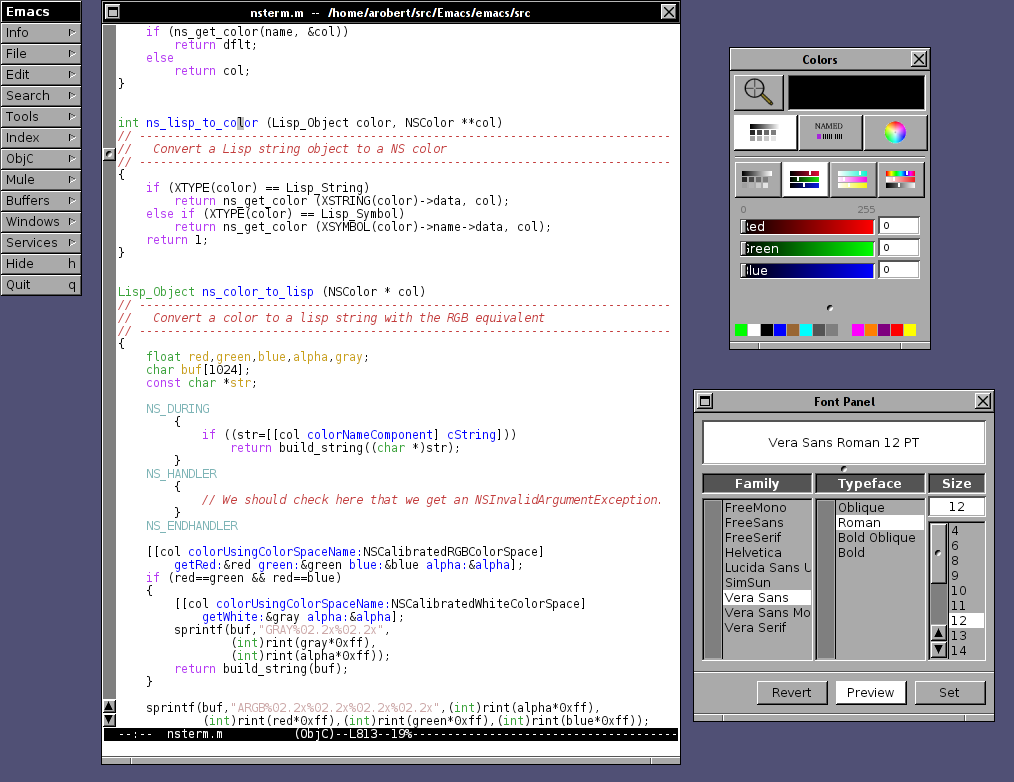Pick the cyan swatch in Colors panel

pos(806,330)
